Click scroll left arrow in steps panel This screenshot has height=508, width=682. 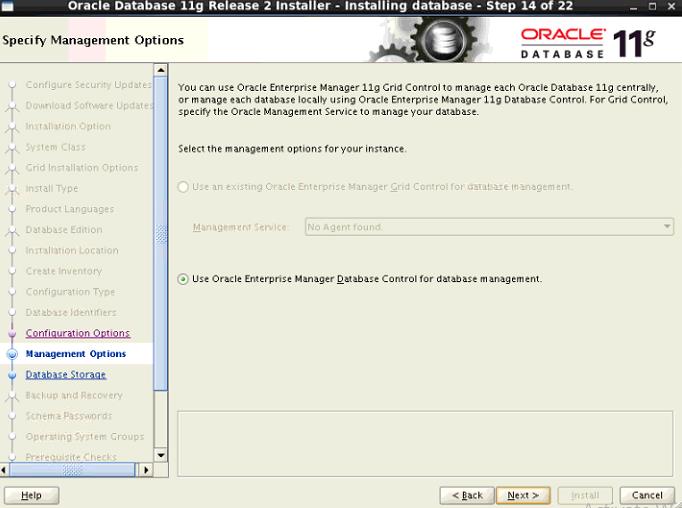[4, 470]
